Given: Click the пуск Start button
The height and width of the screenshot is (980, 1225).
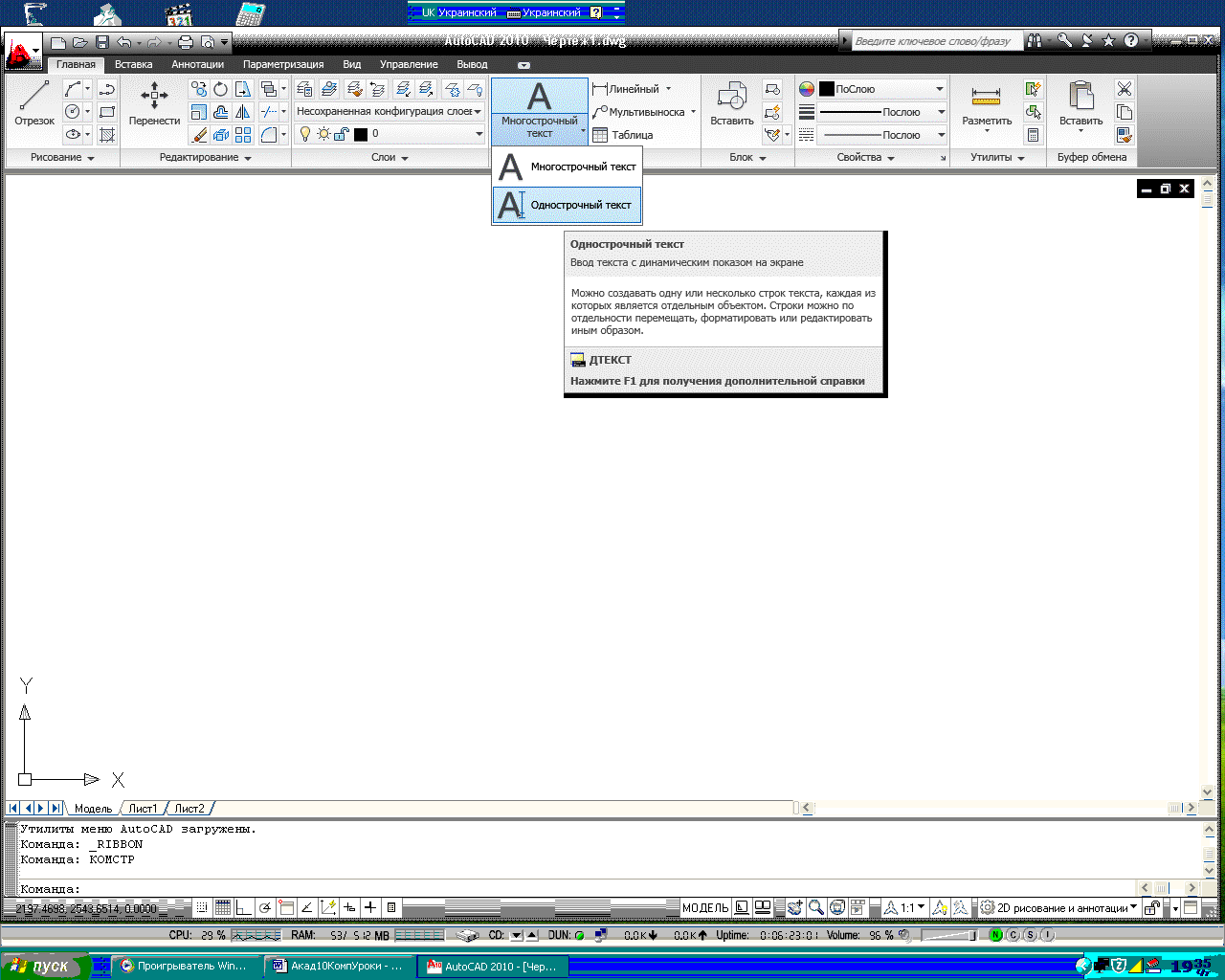Looking at the screenshot, I should click(44, 967).
